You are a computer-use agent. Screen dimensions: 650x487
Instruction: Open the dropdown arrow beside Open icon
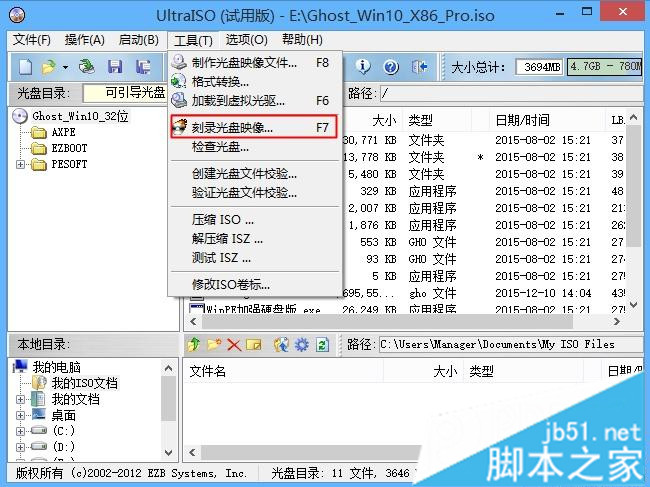coord(65,67)
